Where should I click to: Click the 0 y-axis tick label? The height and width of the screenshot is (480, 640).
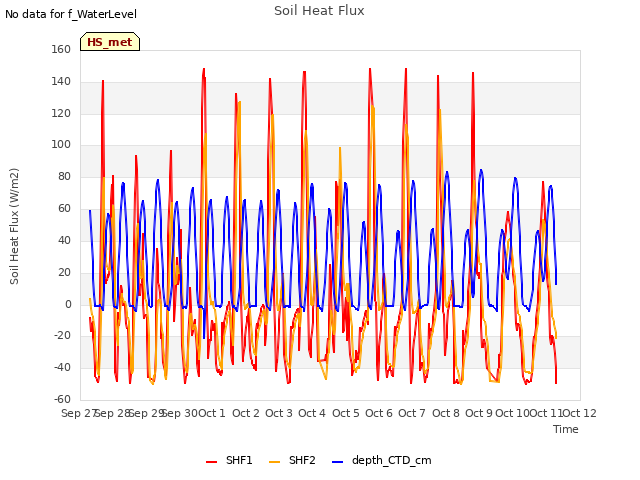tap(68, 304)
